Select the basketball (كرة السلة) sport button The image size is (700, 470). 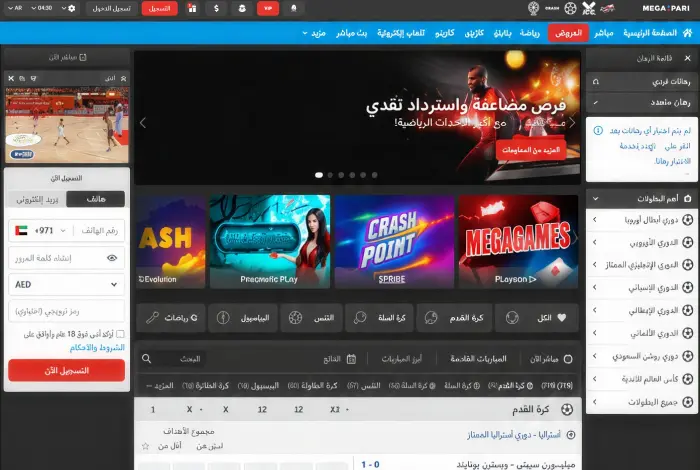pyautogui.click(x=379, y=318)
